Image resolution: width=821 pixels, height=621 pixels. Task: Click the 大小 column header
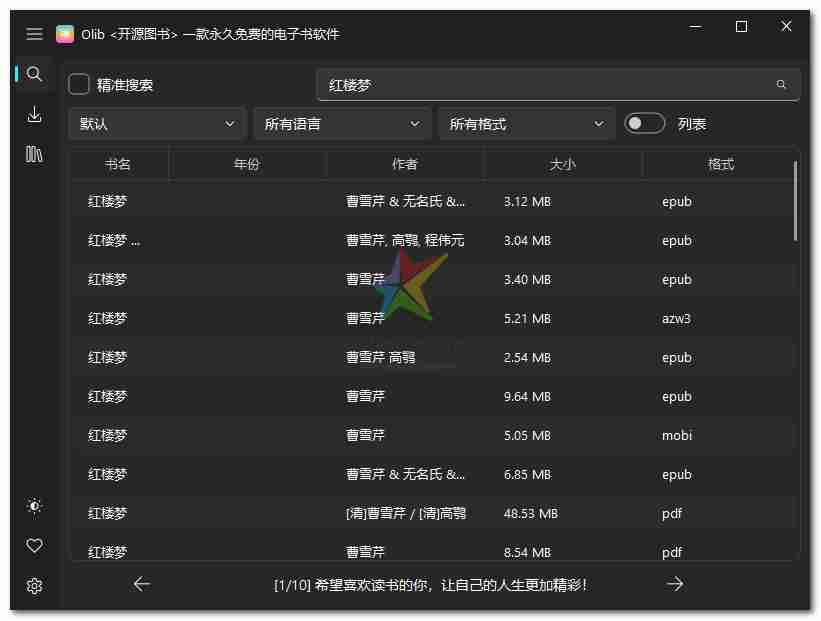563,164
